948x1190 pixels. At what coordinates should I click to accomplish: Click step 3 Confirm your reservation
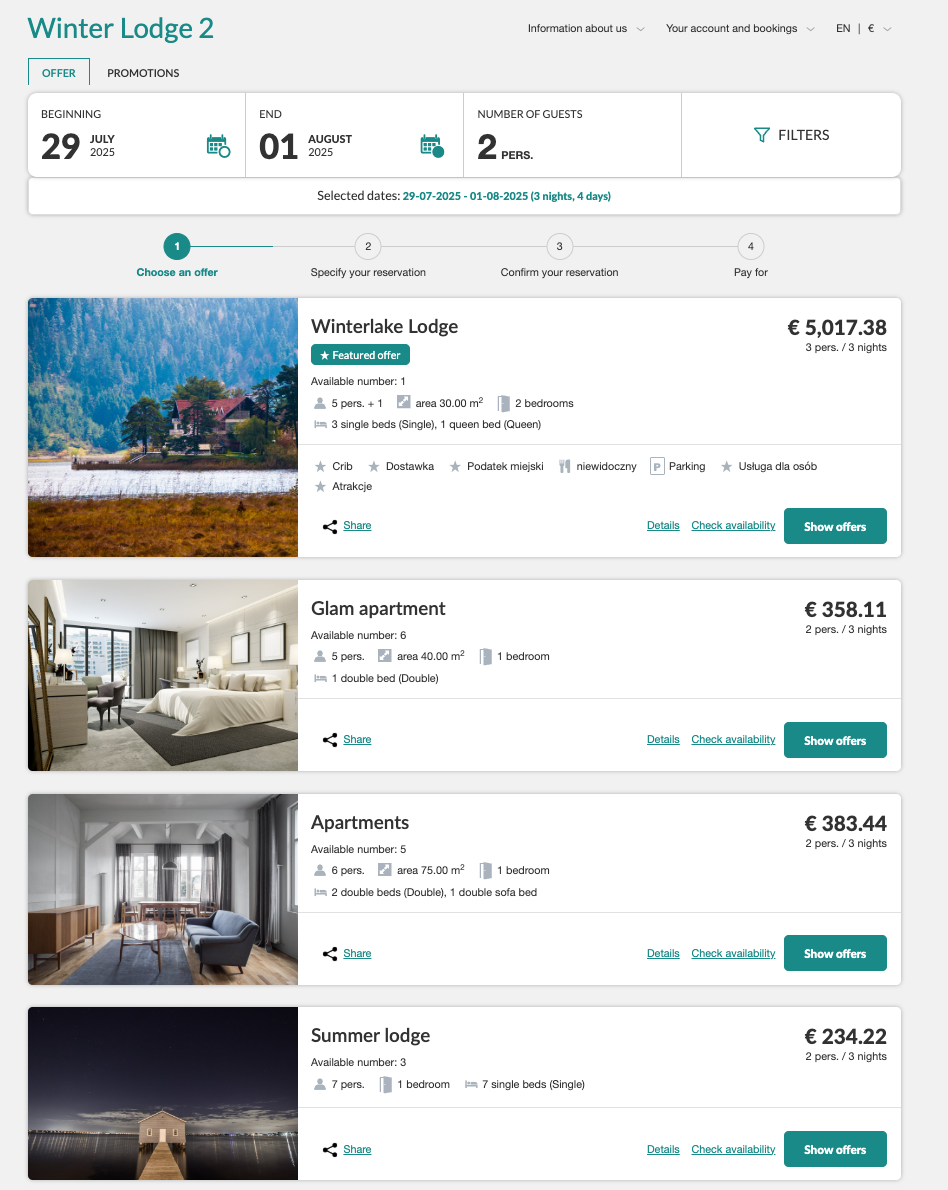pos(559,247)
